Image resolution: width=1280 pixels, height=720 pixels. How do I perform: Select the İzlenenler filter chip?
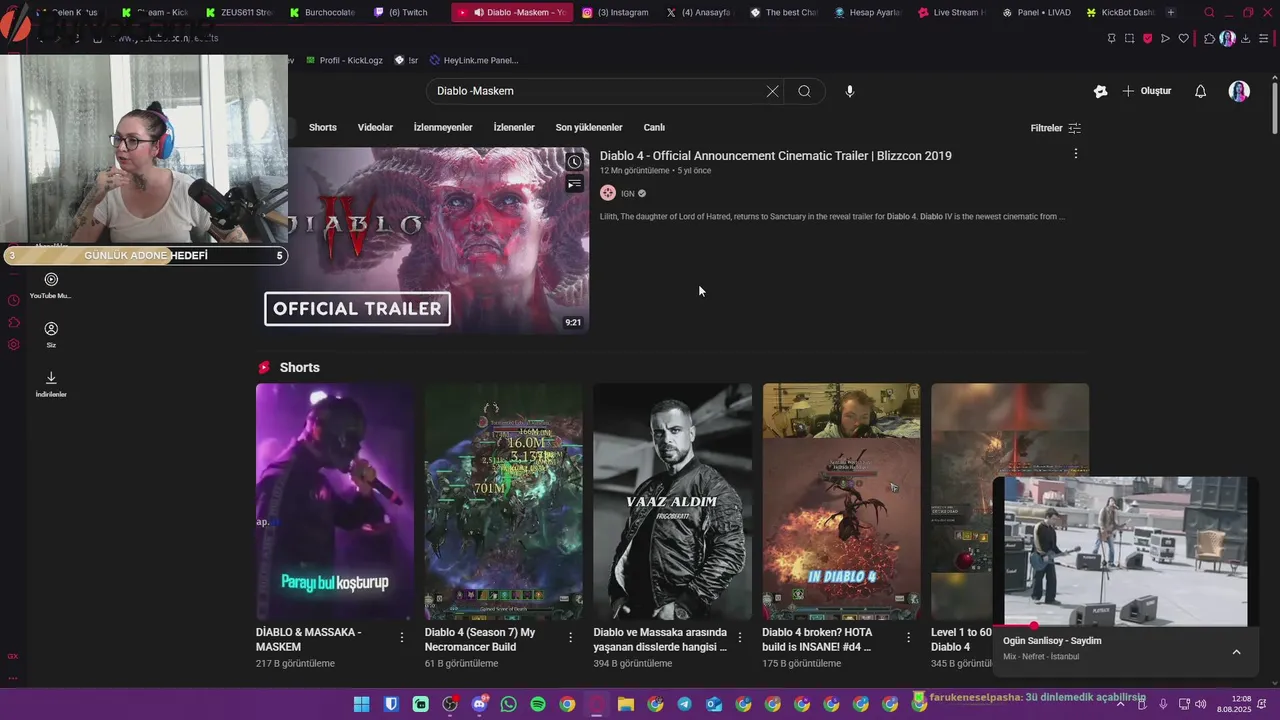(514, 127)
